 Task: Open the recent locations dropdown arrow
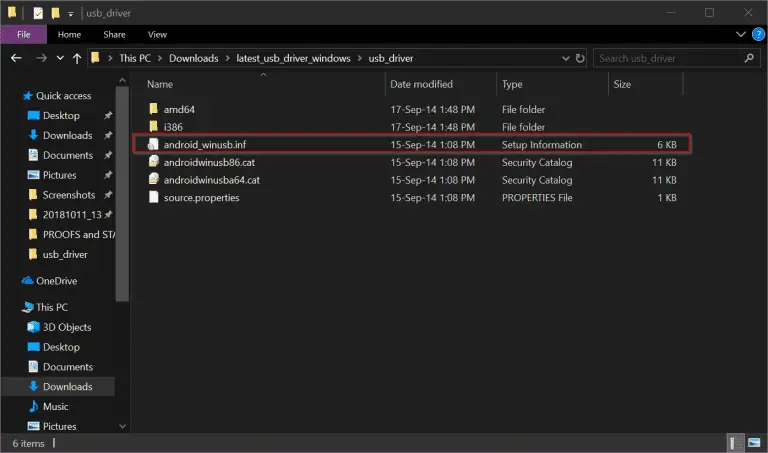[60, 58]
